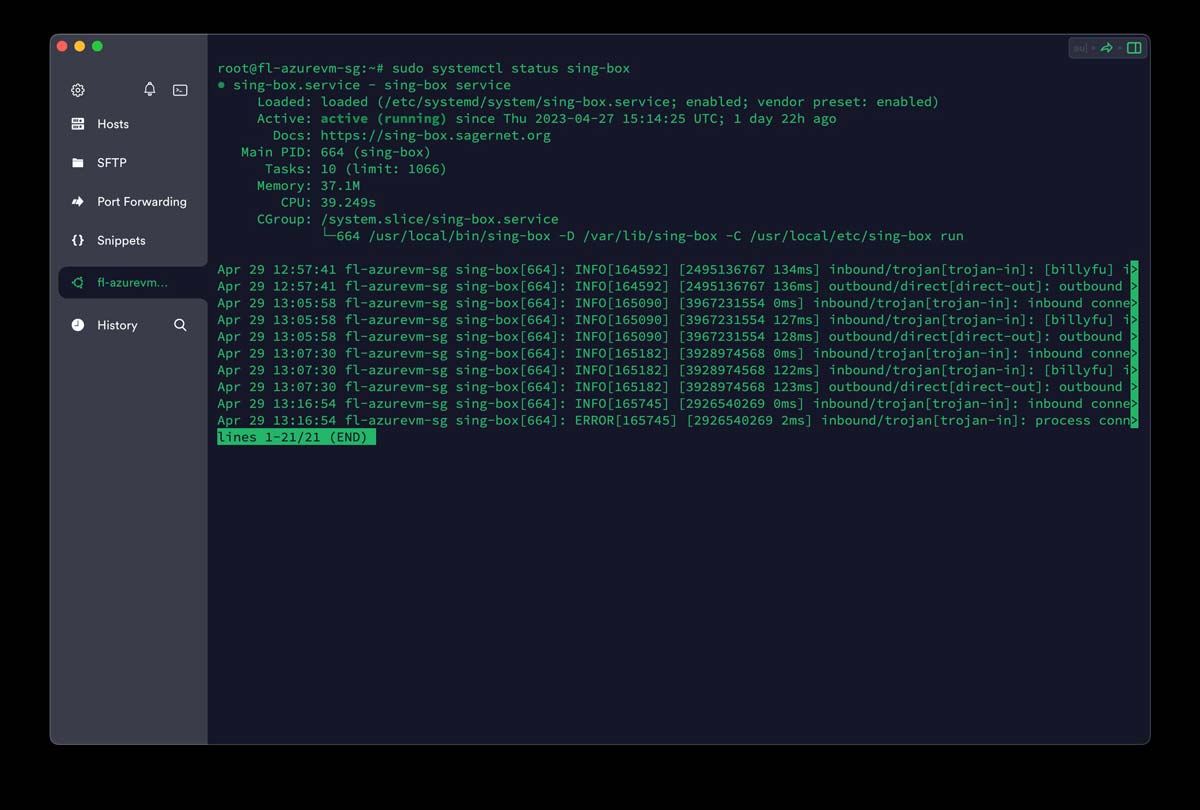1200x810 pixels.
Task: Click the 'CPU: 39.249s' line
Action: coord(328,202)
